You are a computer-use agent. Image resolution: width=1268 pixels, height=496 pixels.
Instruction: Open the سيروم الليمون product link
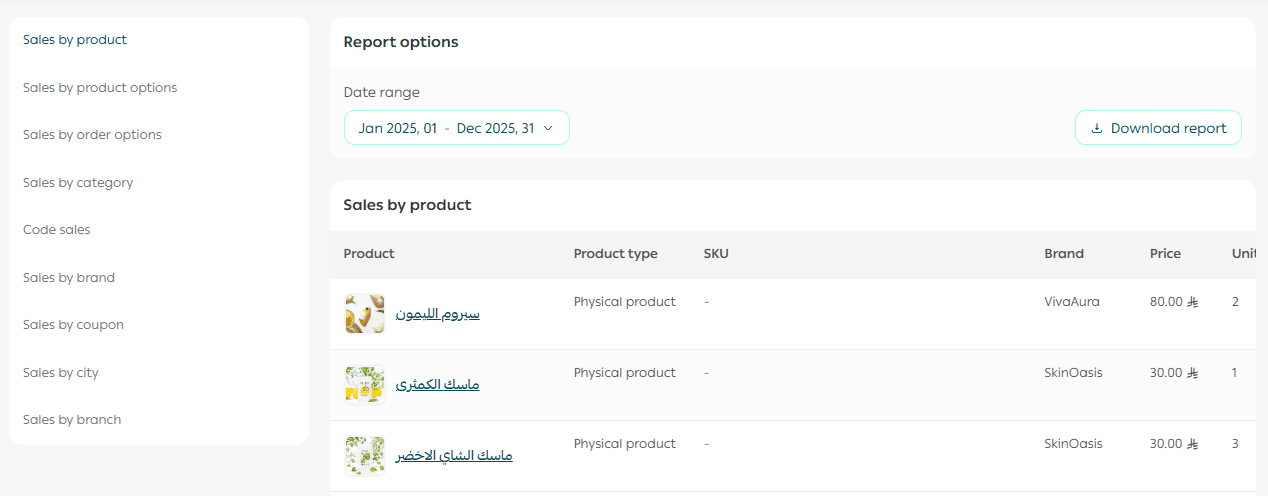click(x=438, y=314)
